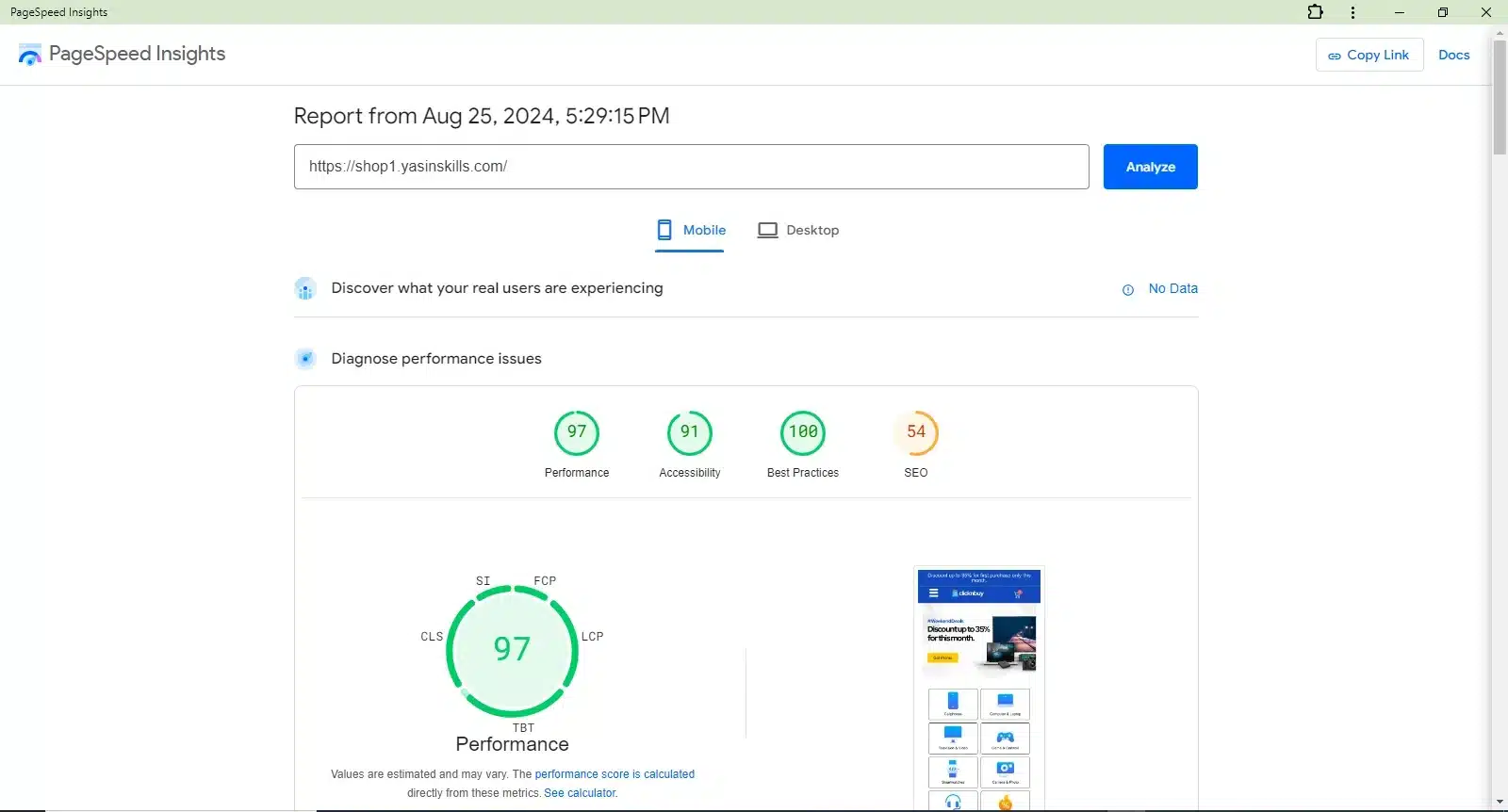The width and height of the screenshot is (1508, 812).
Task: Click the real users experience icon
Action: (x=304, y=288)
